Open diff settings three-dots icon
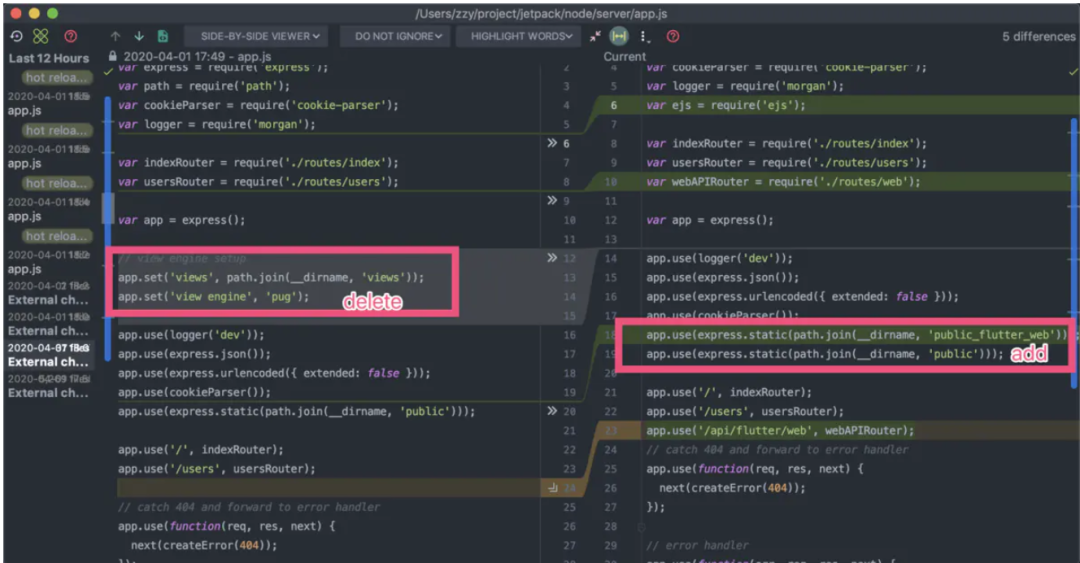The width and height of the screenshot is (1080, 563). click(x=644, y=36)
